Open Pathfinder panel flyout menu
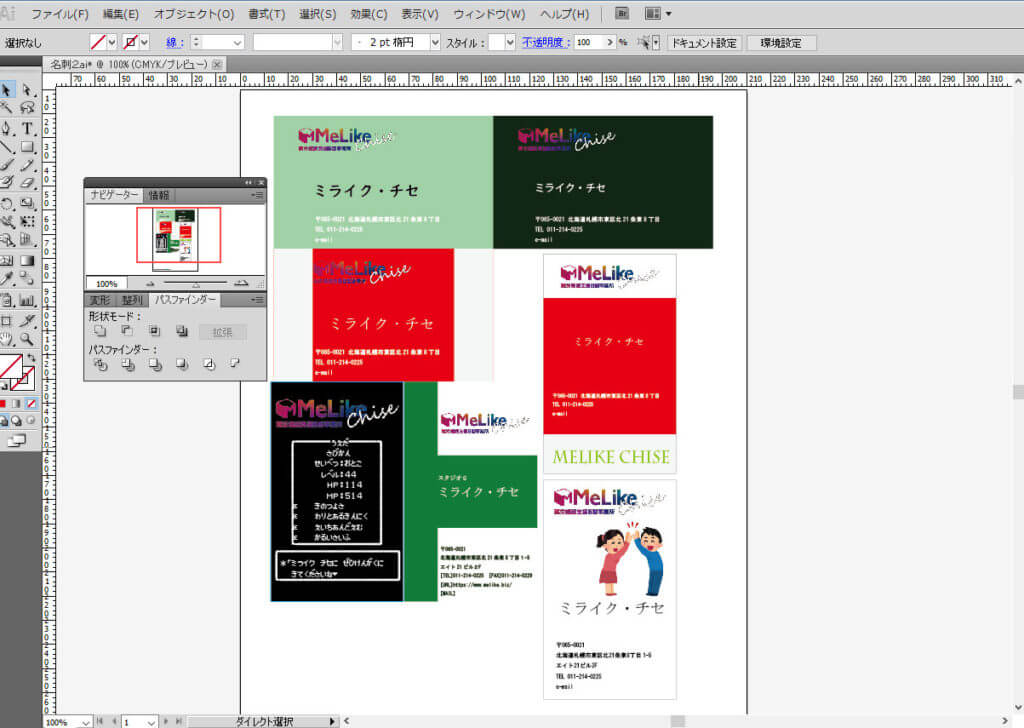This screenshot has width=1024, height=728. coord(257,300)
